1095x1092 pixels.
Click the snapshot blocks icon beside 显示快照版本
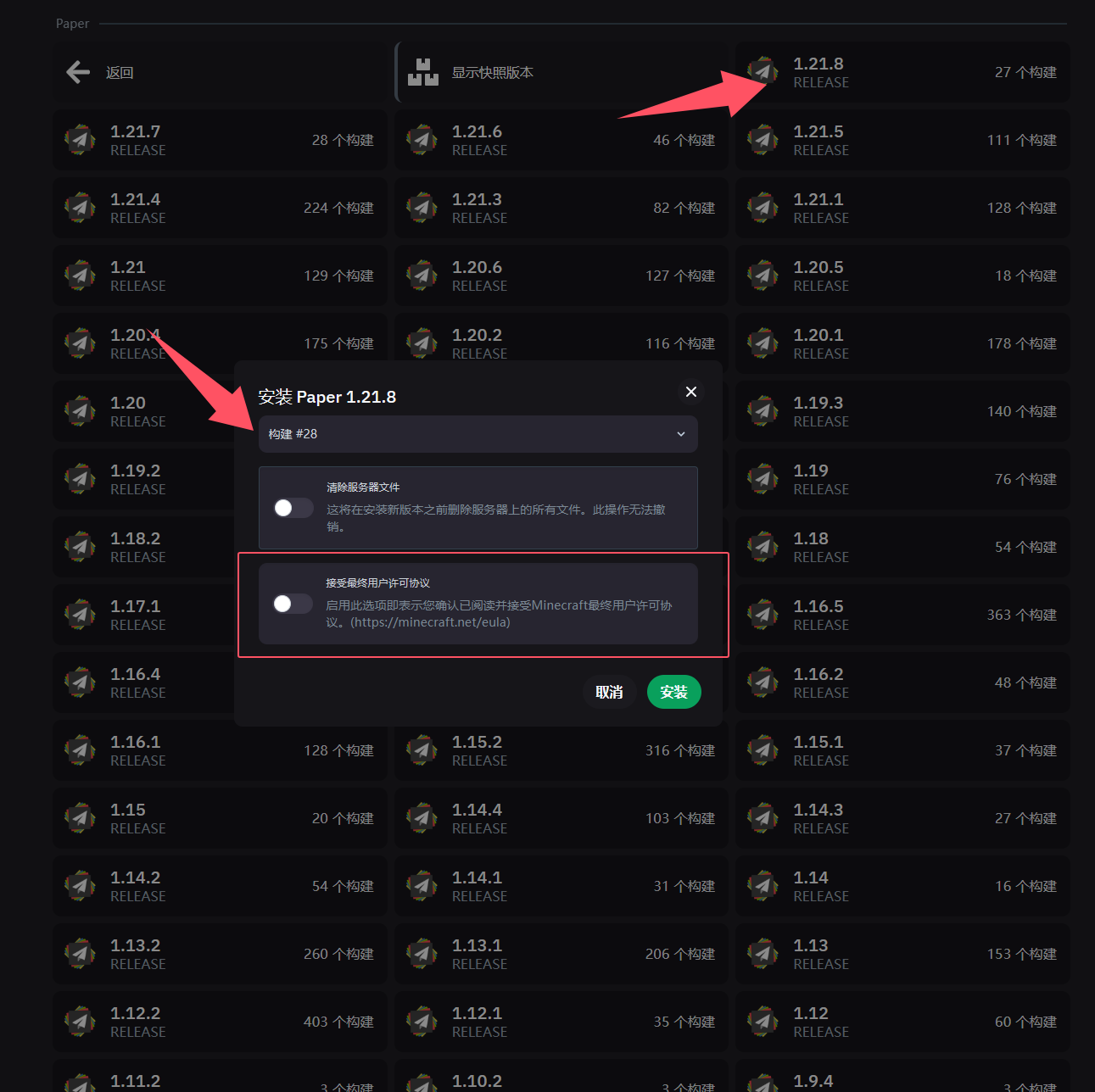pyautogui.click(x=423, y=72)
